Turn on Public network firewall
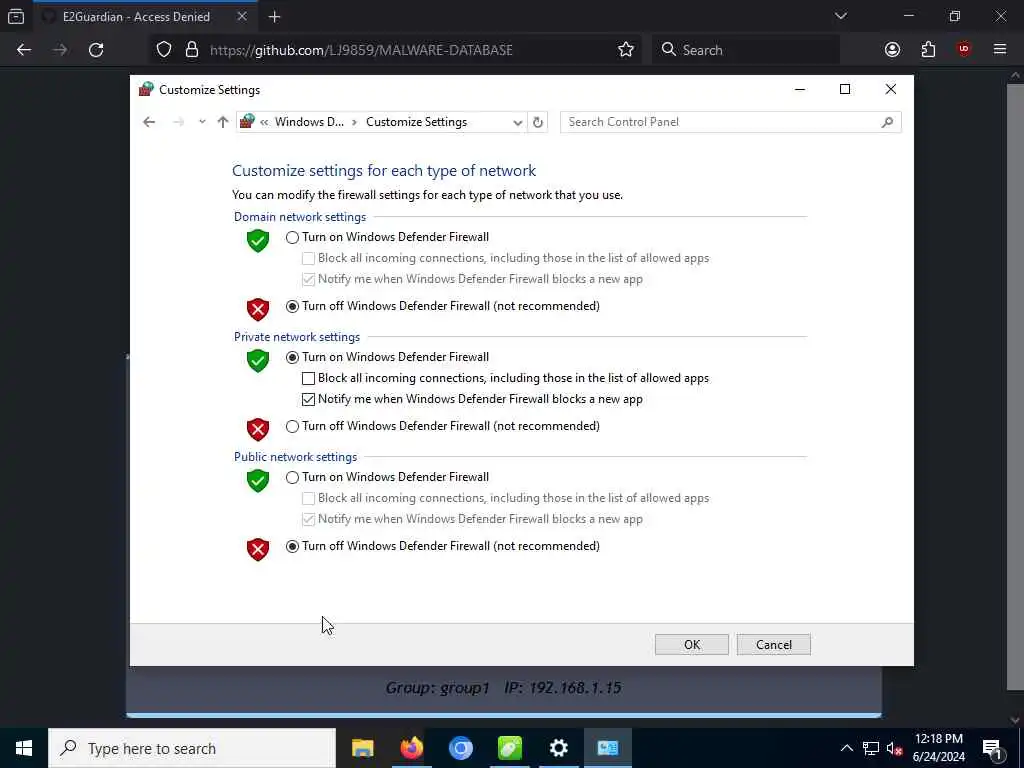 (x=293, y=477)
